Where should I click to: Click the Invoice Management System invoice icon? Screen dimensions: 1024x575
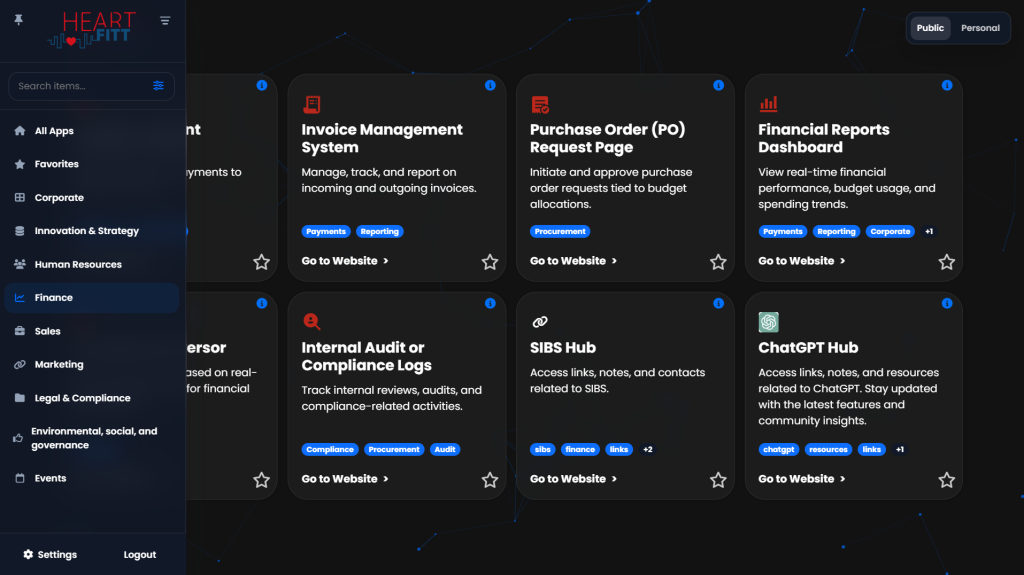click(312, 105)
